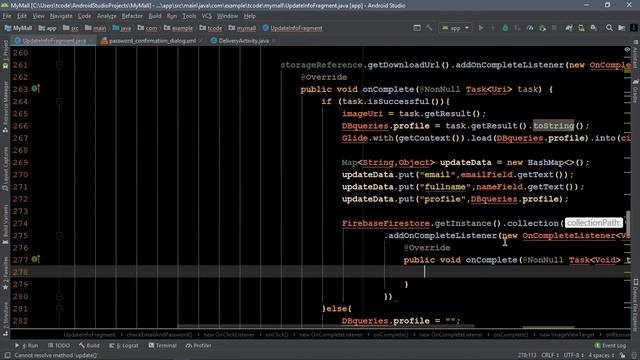The height and width of the screenshot is (360, 640).
Task: Click UpdateInfoFragment in the navigation bar
Action: coord(292,28)
